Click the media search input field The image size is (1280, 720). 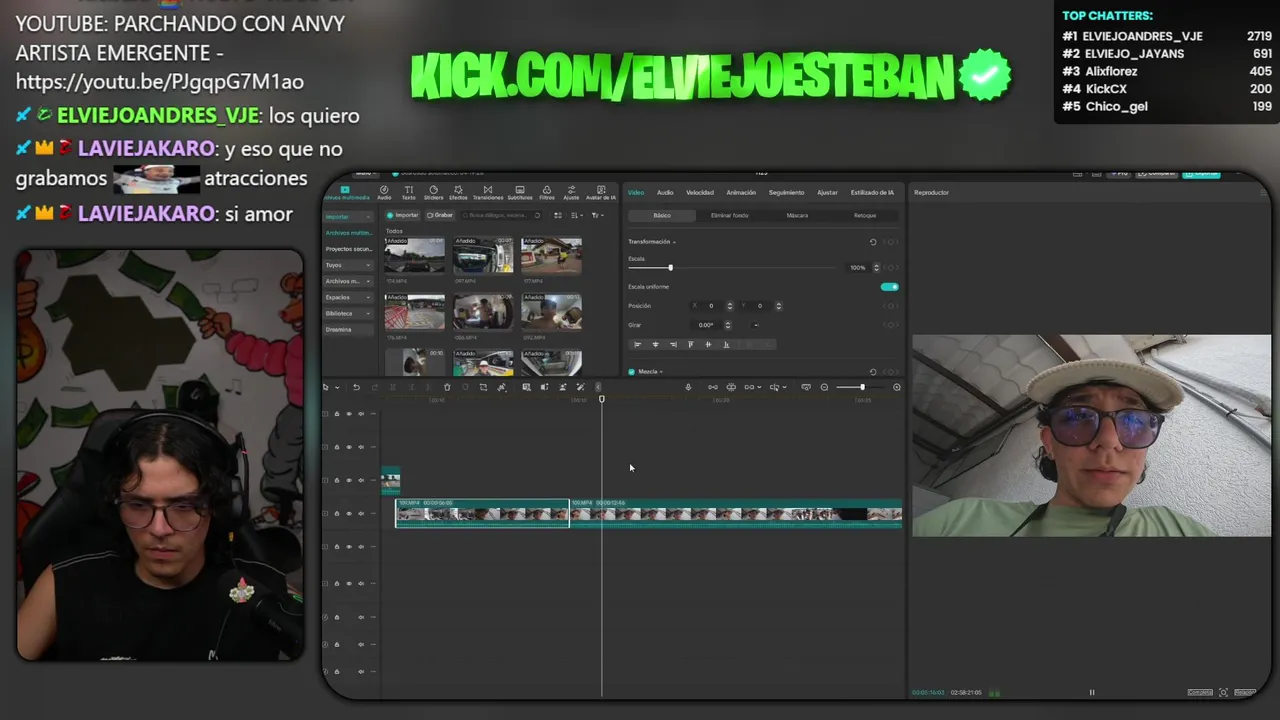point(500,215)
